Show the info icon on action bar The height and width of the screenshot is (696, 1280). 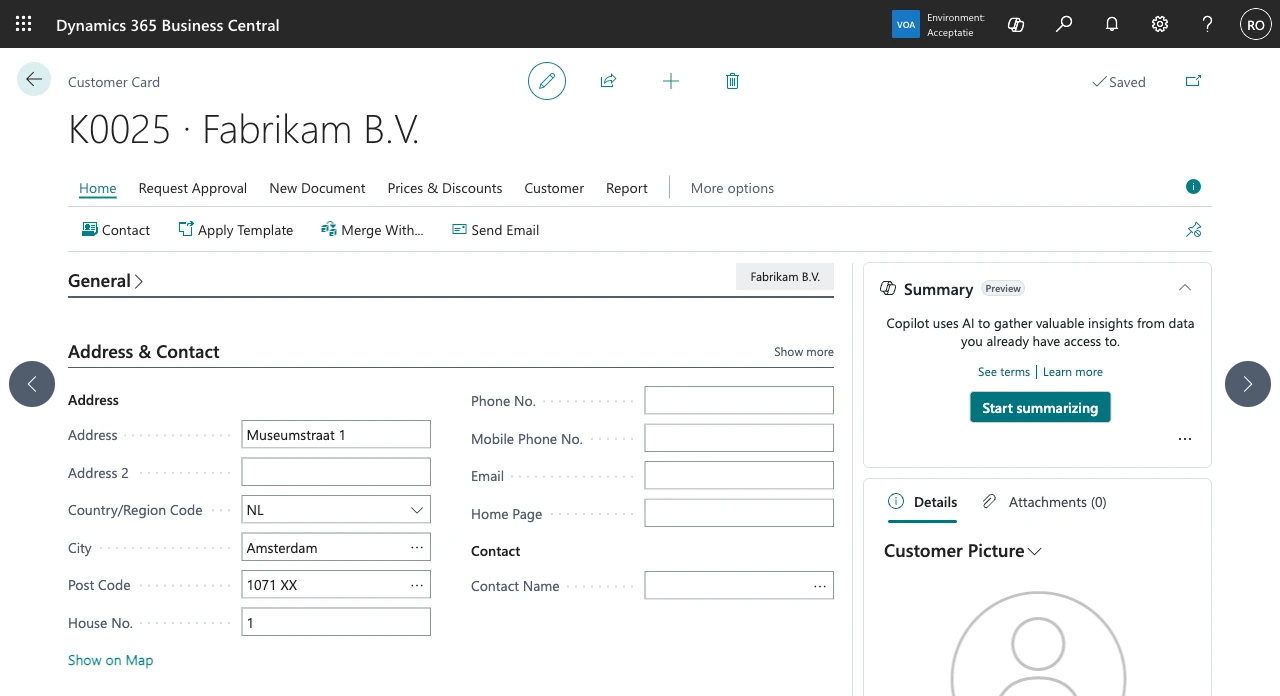[x=1193, y=186]
